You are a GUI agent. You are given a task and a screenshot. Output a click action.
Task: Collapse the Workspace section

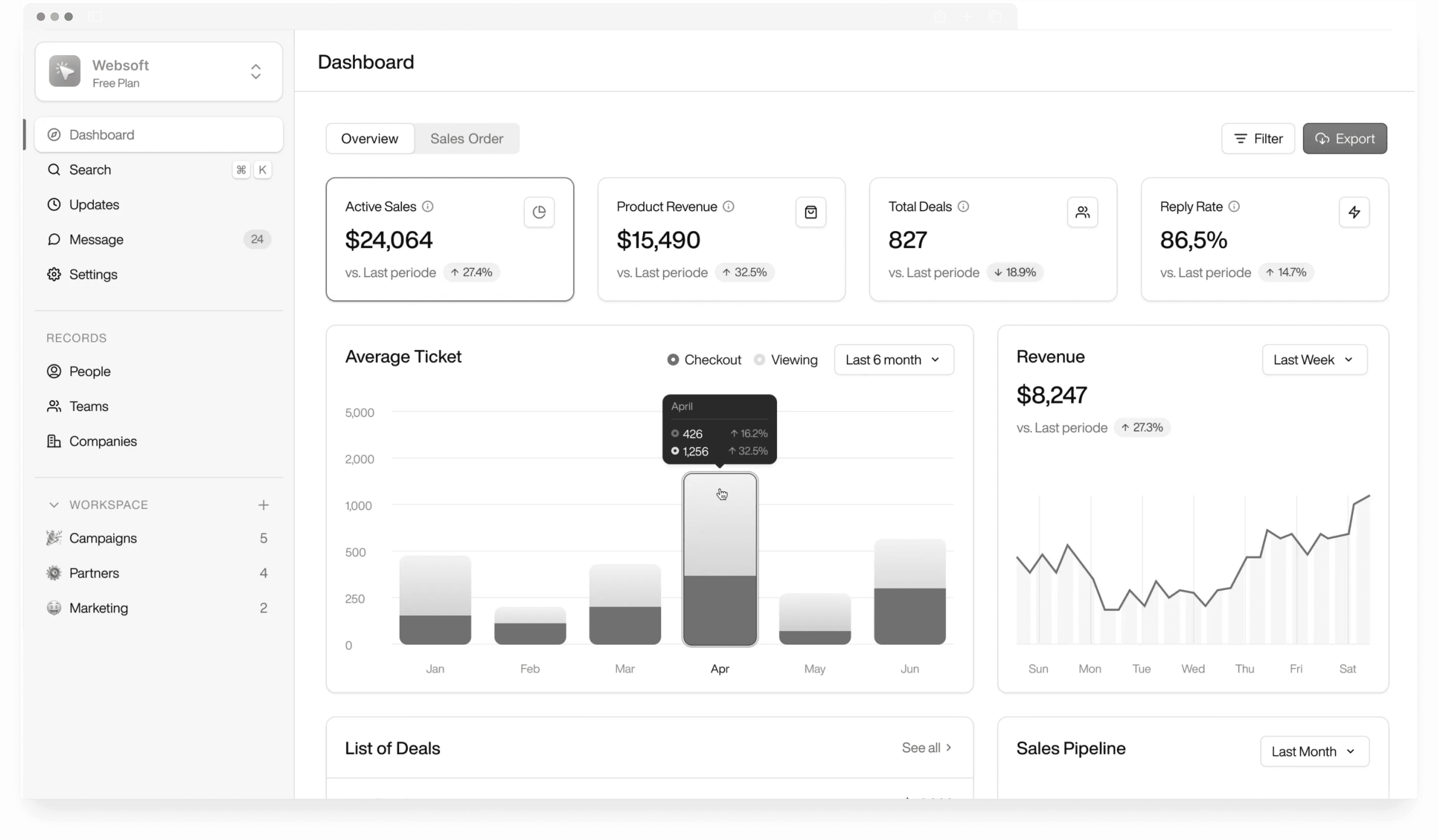(x=54, y=504)
